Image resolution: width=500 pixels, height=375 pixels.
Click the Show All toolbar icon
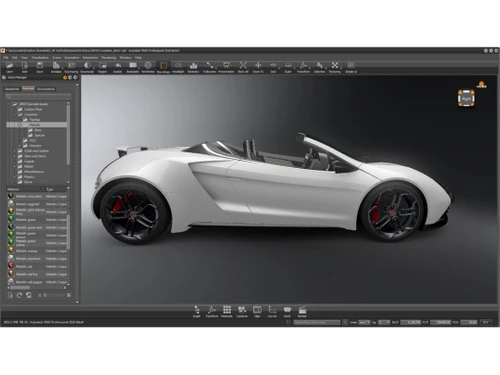click(243, 65)
